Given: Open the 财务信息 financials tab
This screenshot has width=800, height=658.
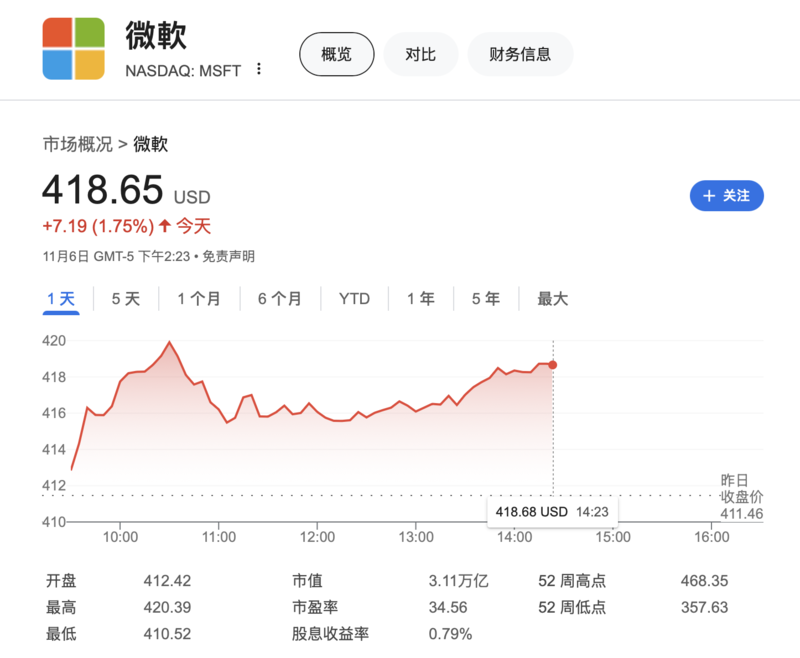Looking at the screenshot, I should click(520, 54).
